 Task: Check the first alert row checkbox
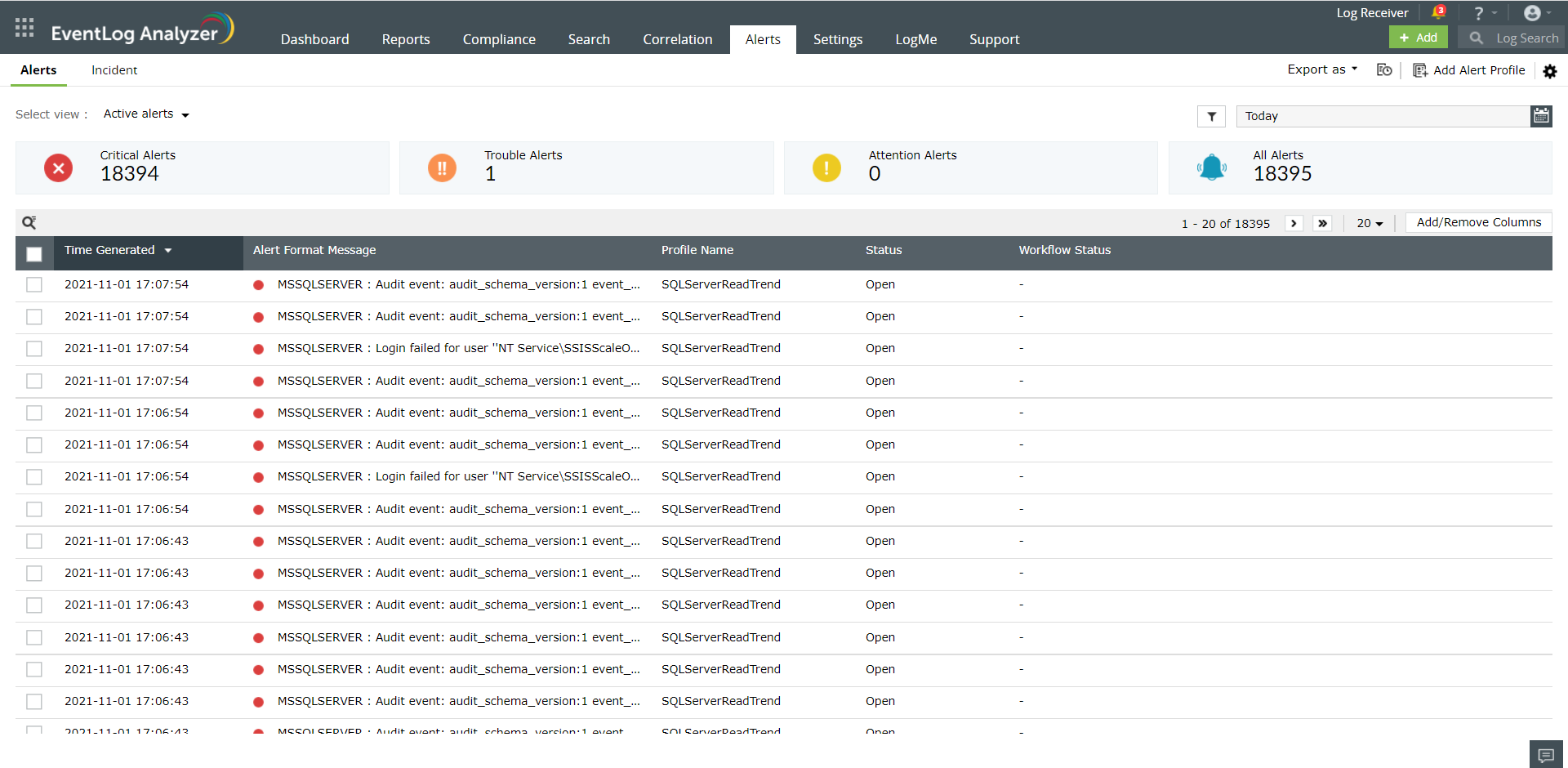tap(34, 284)
